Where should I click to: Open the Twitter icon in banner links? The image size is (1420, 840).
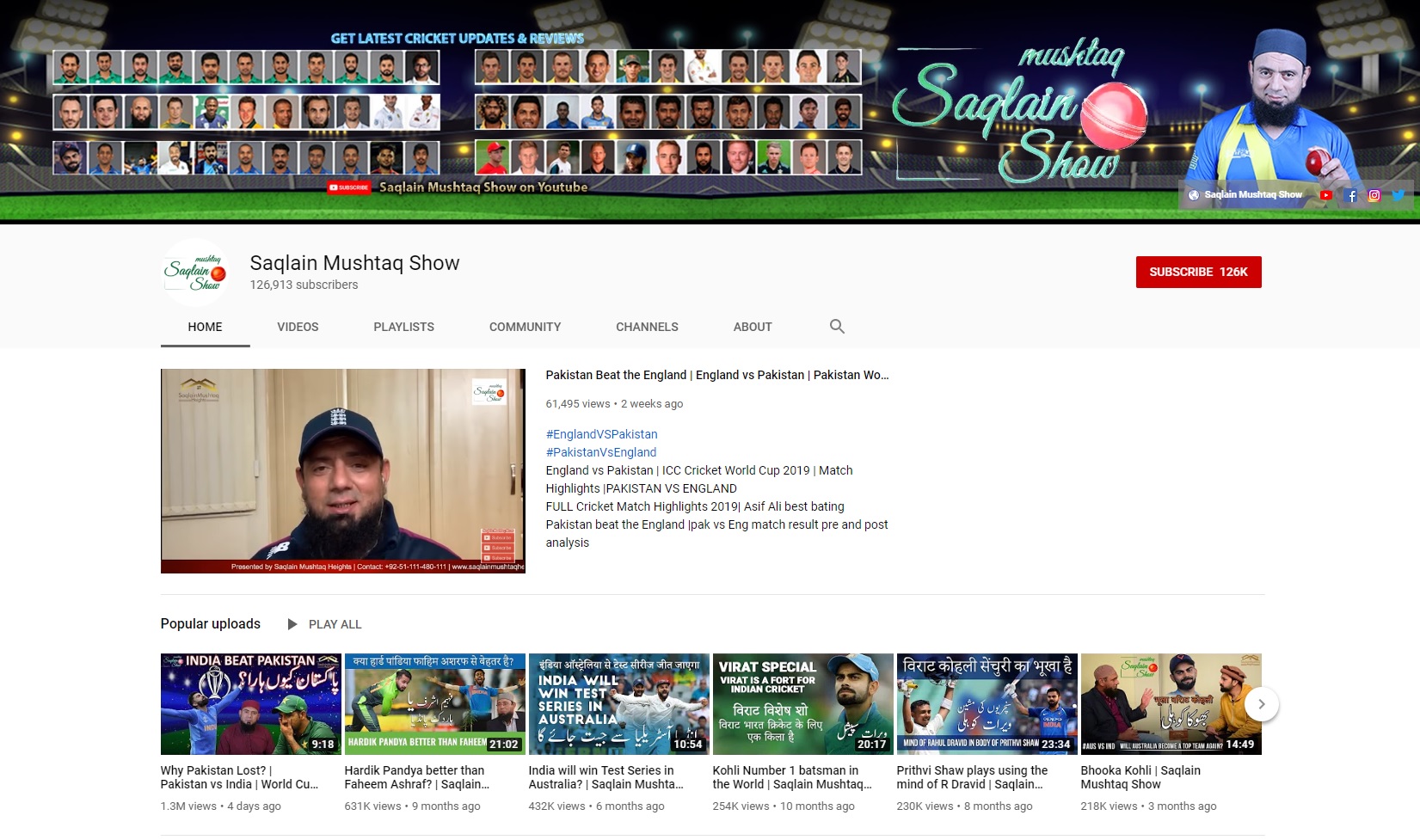point(1398,195)
